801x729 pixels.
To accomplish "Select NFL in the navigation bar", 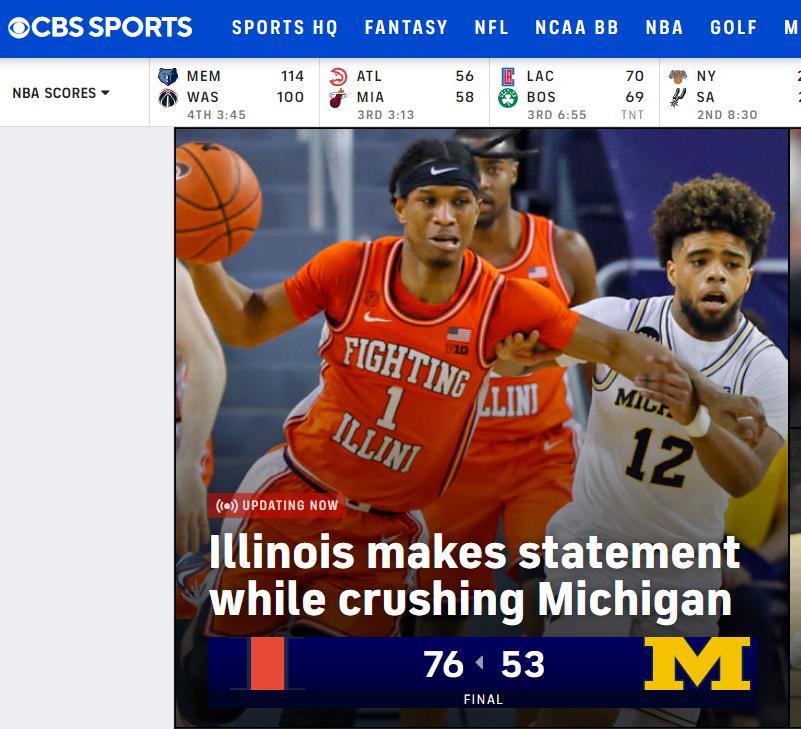I will click(491, 28).
